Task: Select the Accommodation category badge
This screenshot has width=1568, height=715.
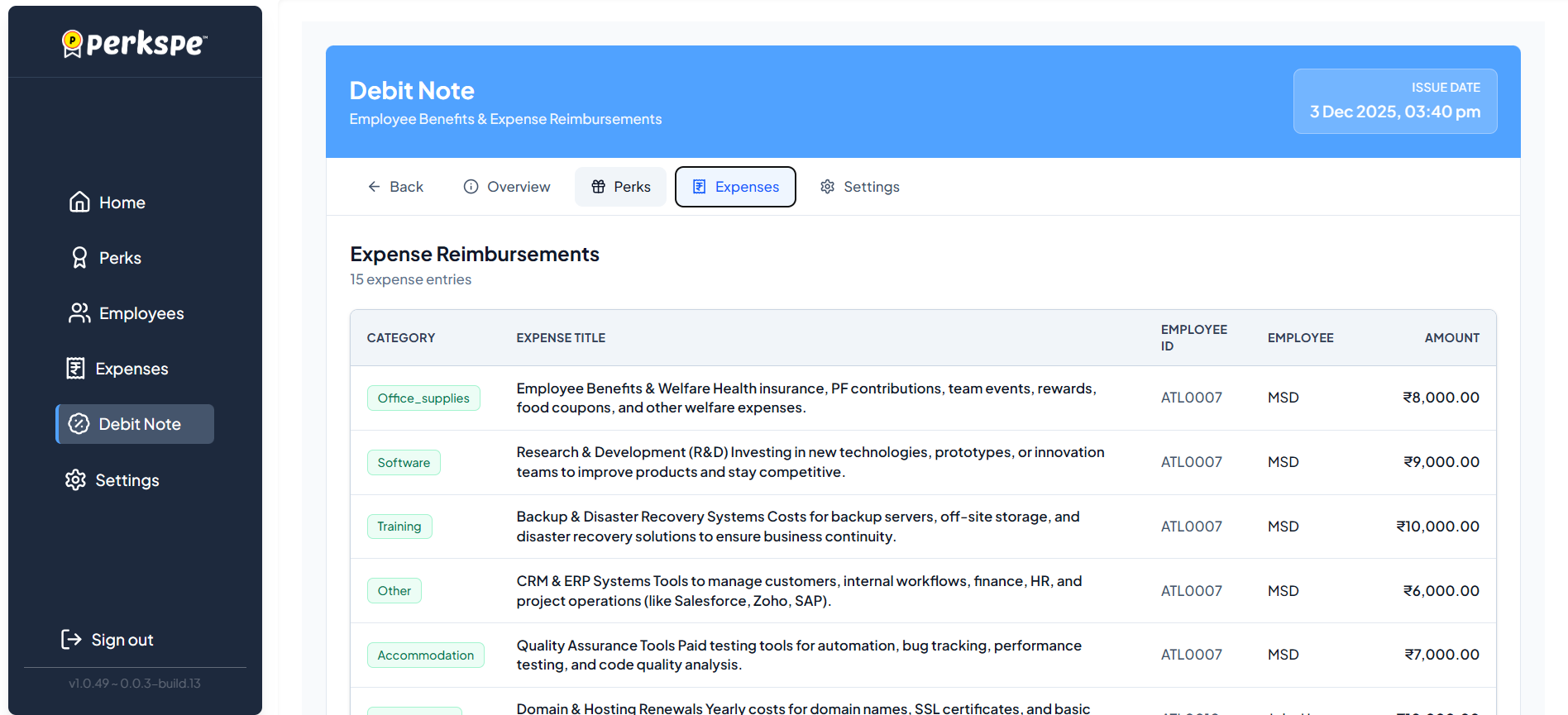Action: pos(425,655)
